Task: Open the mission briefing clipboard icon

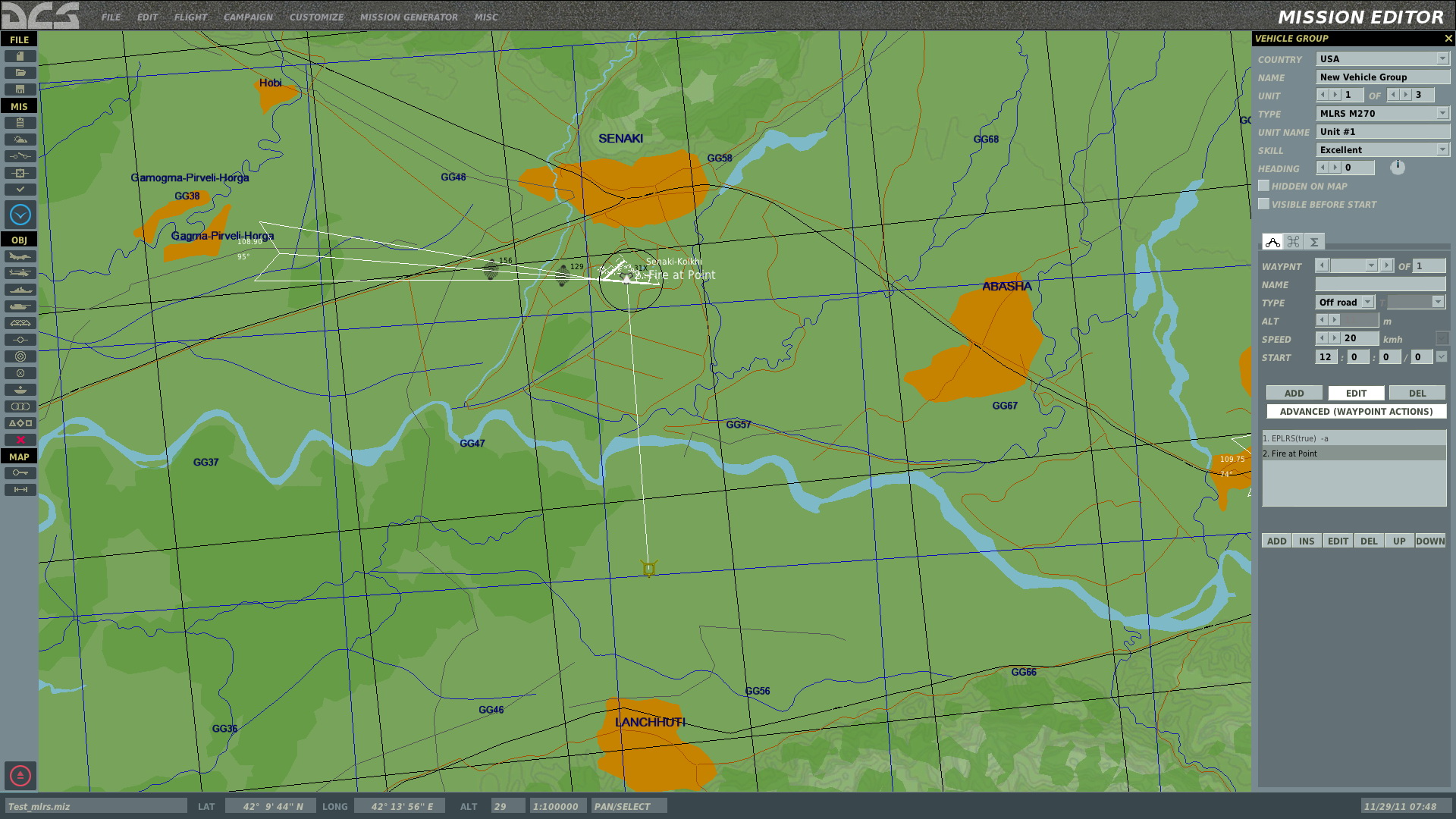Action: [20, 123]
